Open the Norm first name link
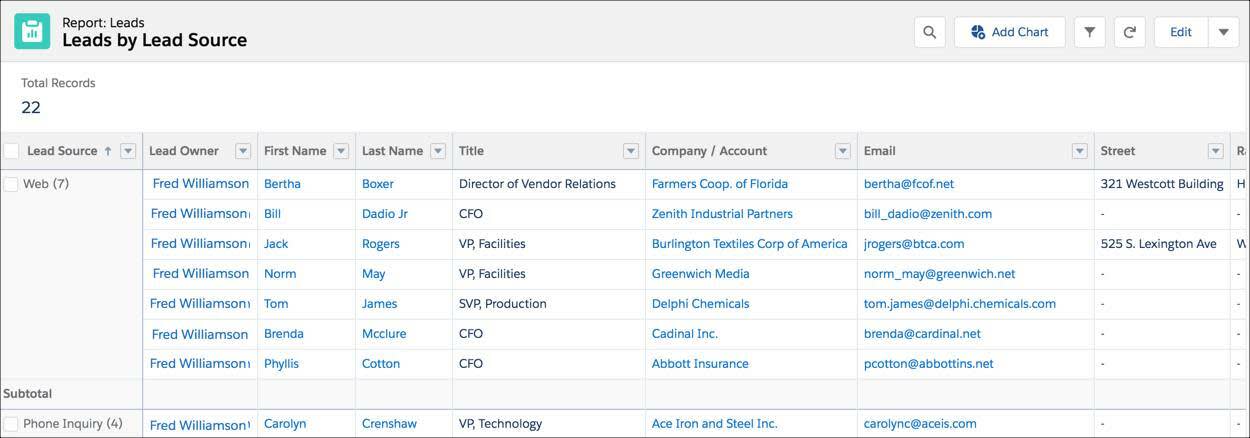The image size is (1250, 438). (x=280, y=274)
